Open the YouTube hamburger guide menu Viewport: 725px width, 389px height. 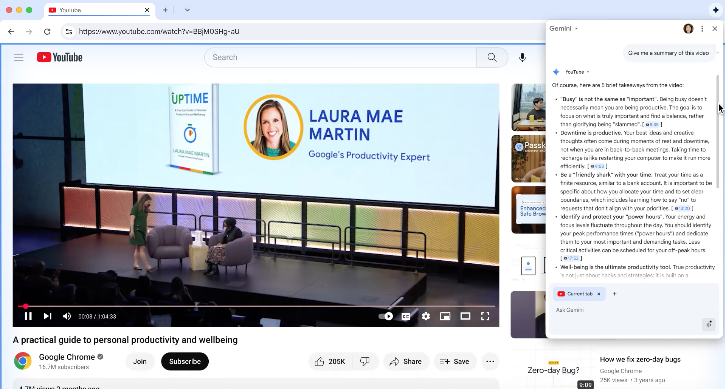18,57
